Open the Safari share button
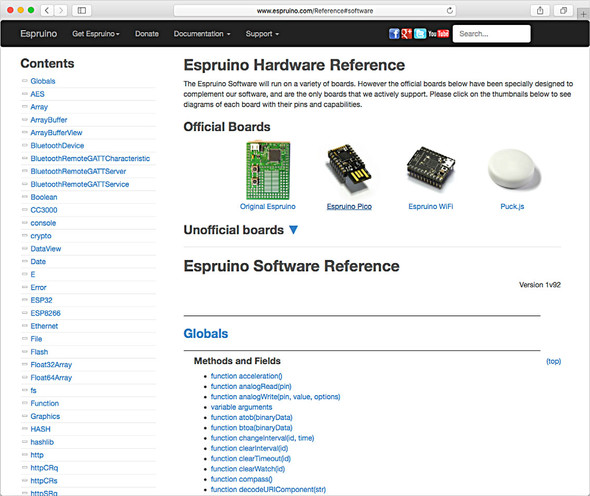The height and width of the screenshot is (496, 590). point(540,11)
